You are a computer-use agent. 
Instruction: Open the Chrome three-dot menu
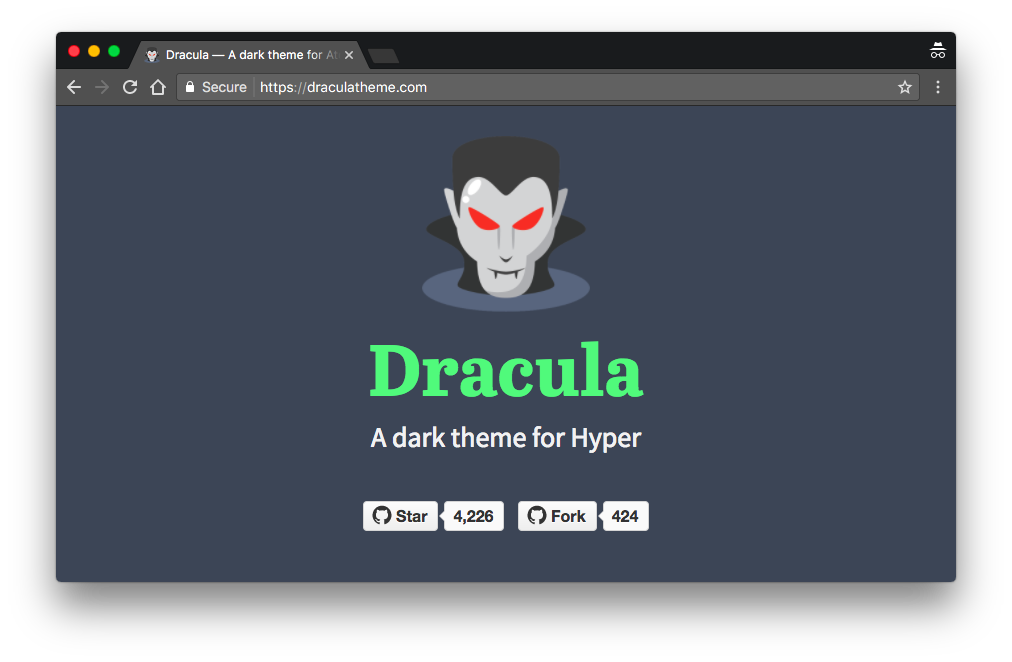pos(938,87)
